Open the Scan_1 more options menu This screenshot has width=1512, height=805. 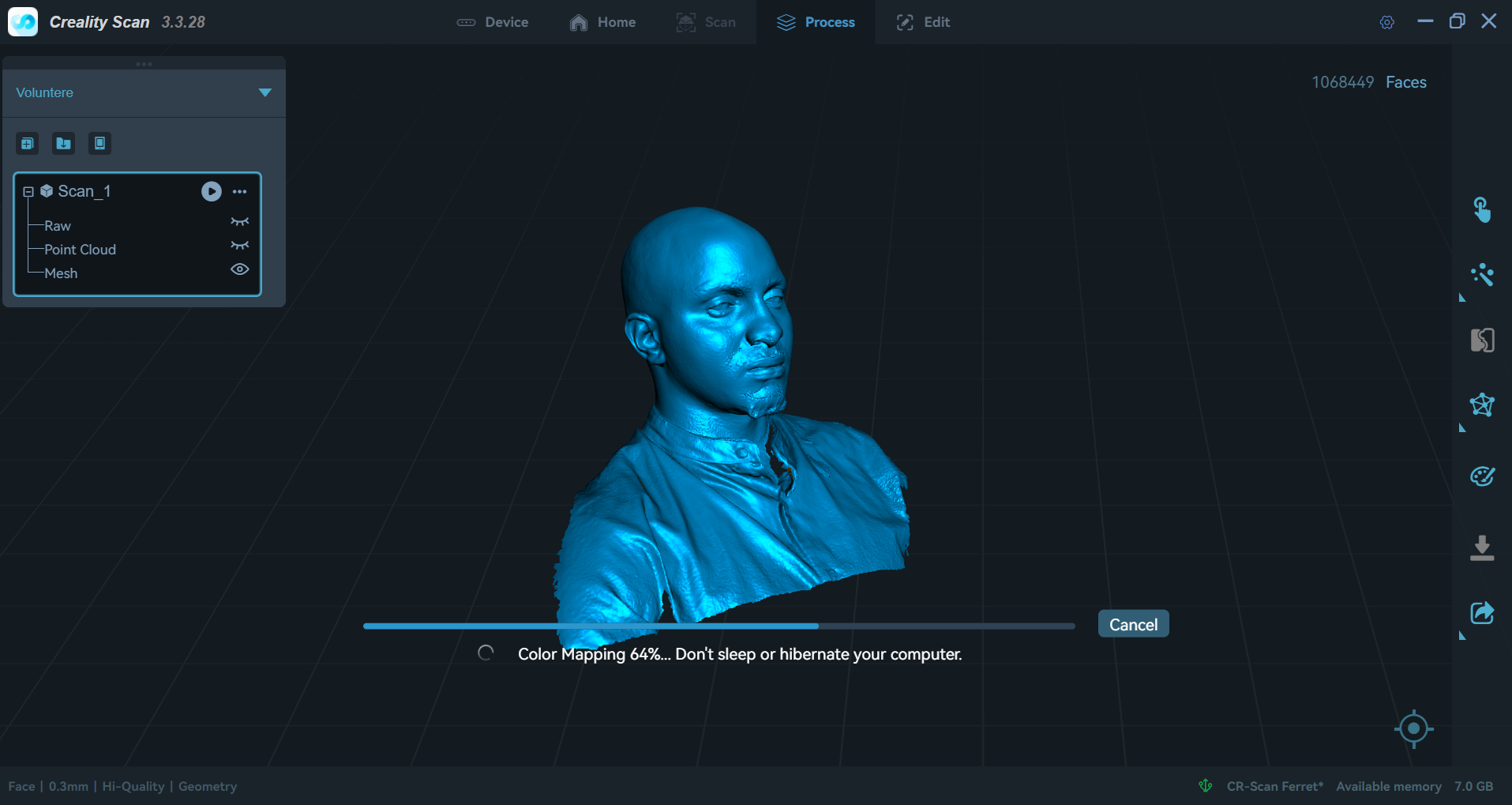(240, 191)
